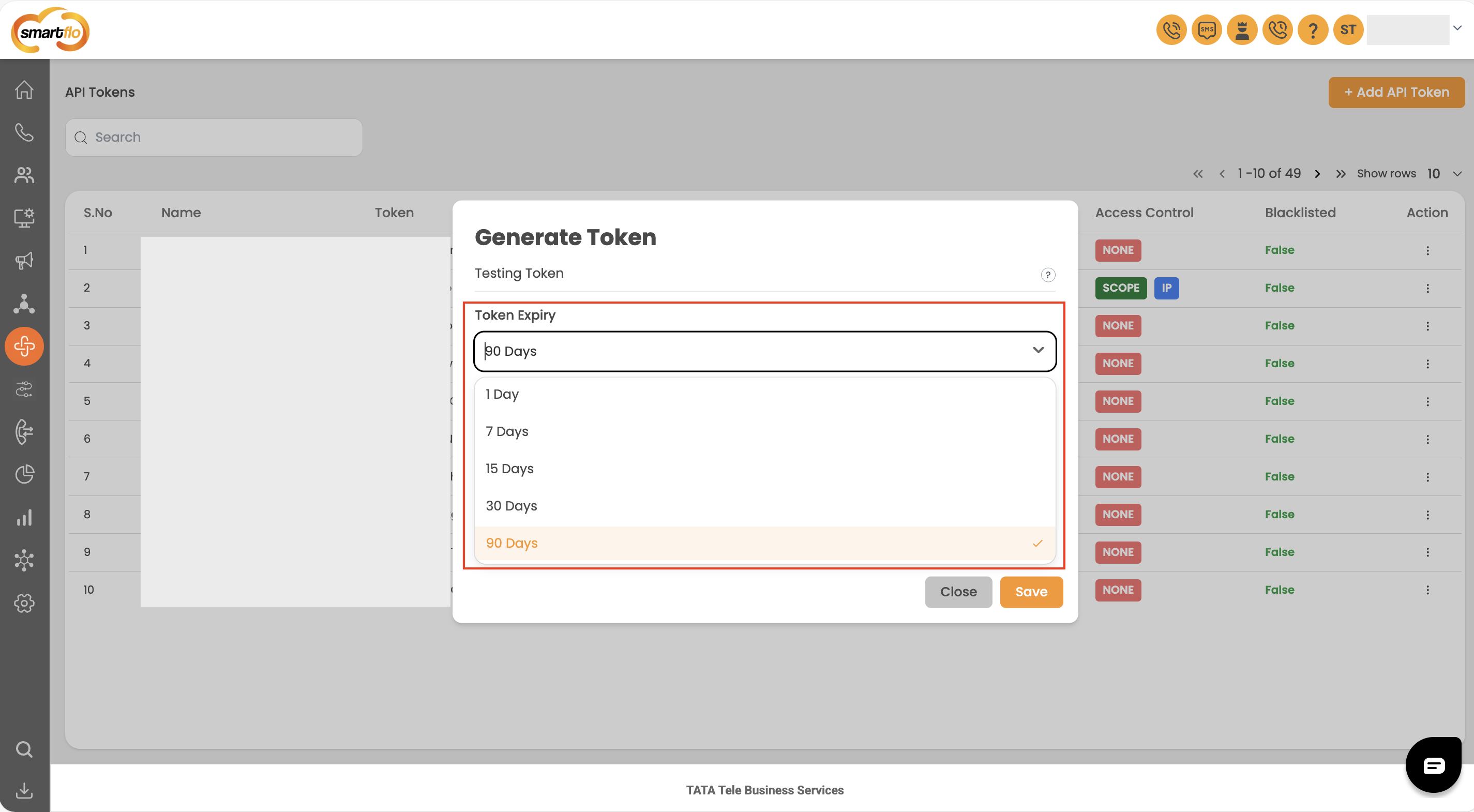The width and height of the screenshot is (1474, 812).
Task: Go to the first page
Action: [x=1198, y=173]
